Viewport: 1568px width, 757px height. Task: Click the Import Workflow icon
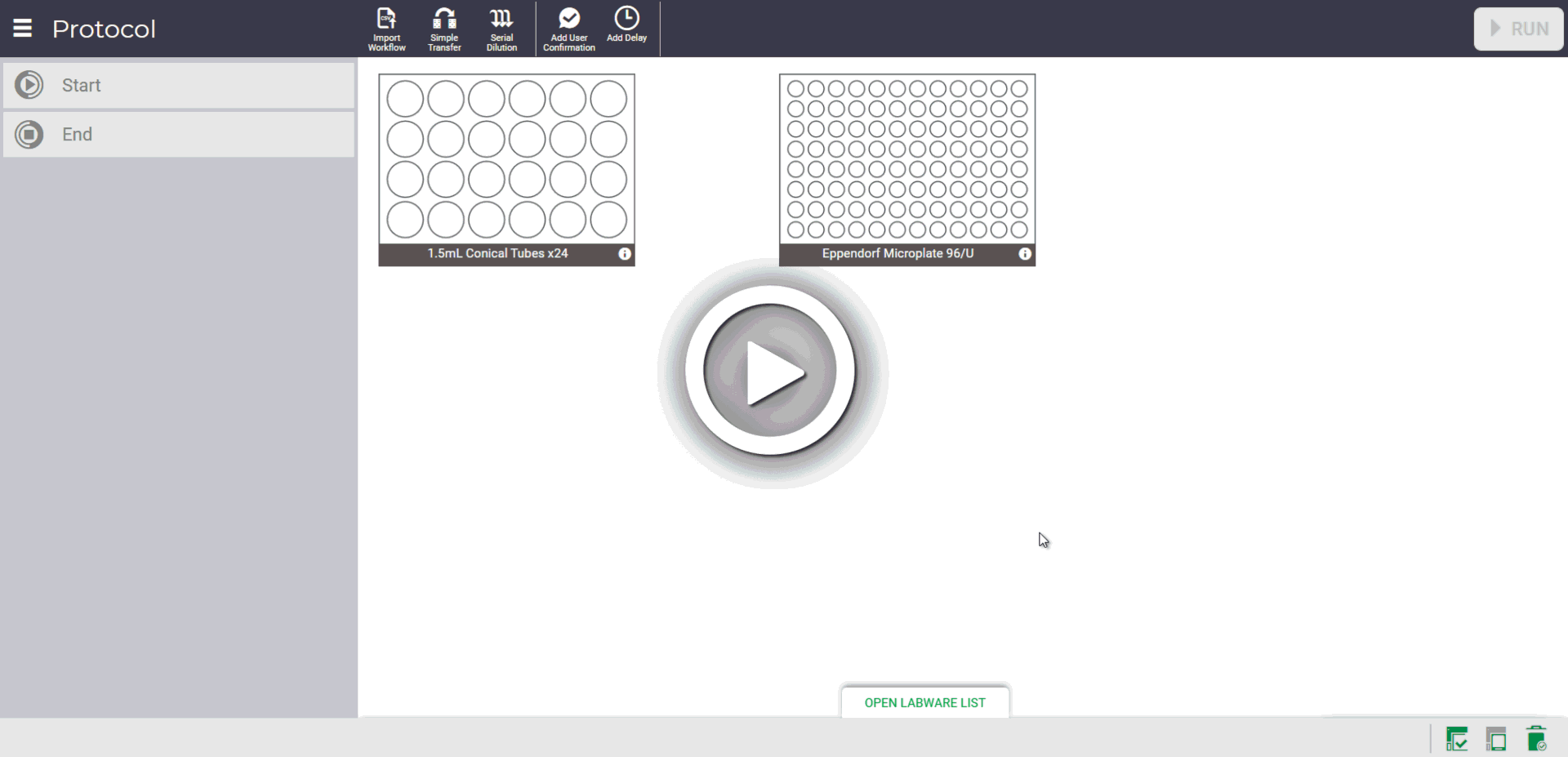pyautogui.click(x=386, y=29)
